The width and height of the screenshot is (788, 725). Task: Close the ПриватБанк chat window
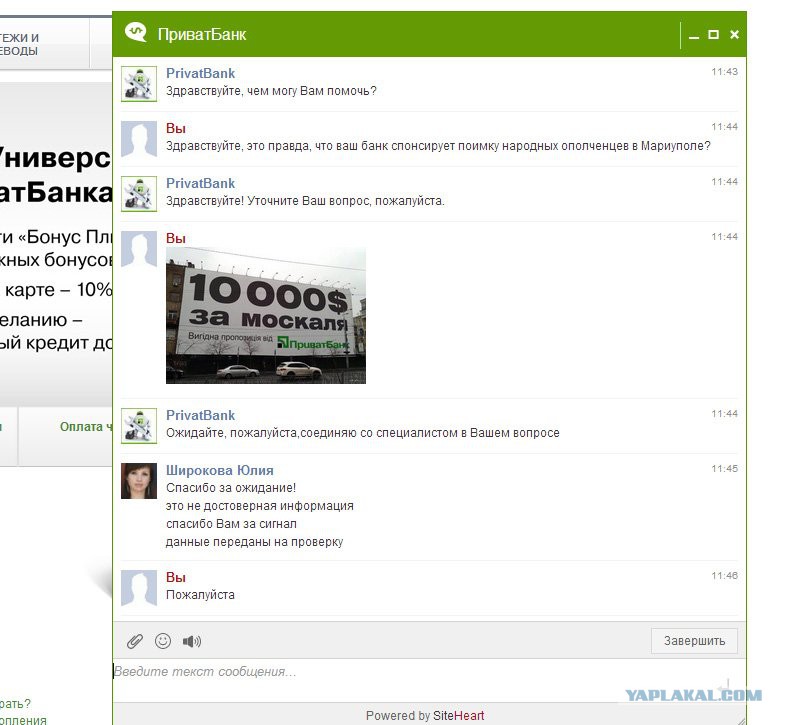[x=734, y=34]
